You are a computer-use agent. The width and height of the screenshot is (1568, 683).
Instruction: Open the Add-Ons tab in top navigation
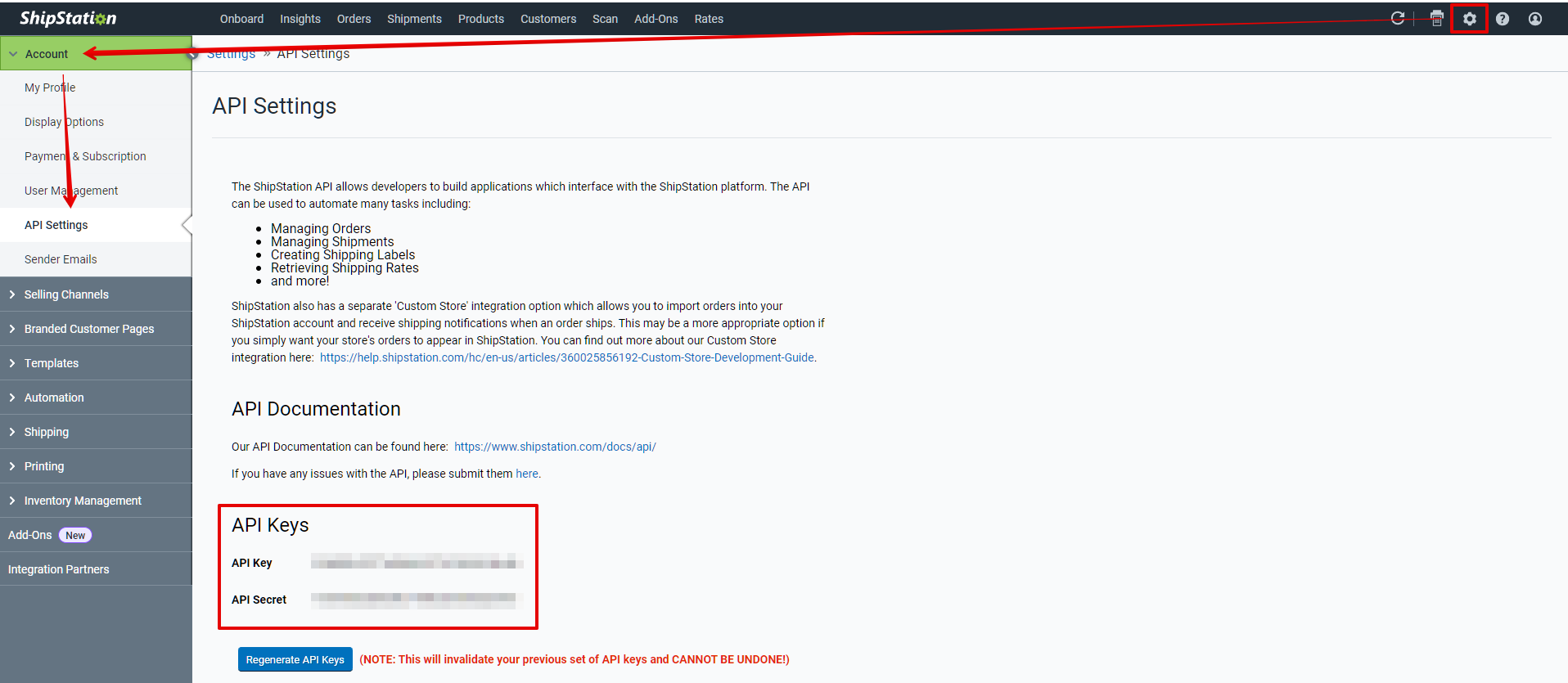pyautogui.click(x=656, y=19)
